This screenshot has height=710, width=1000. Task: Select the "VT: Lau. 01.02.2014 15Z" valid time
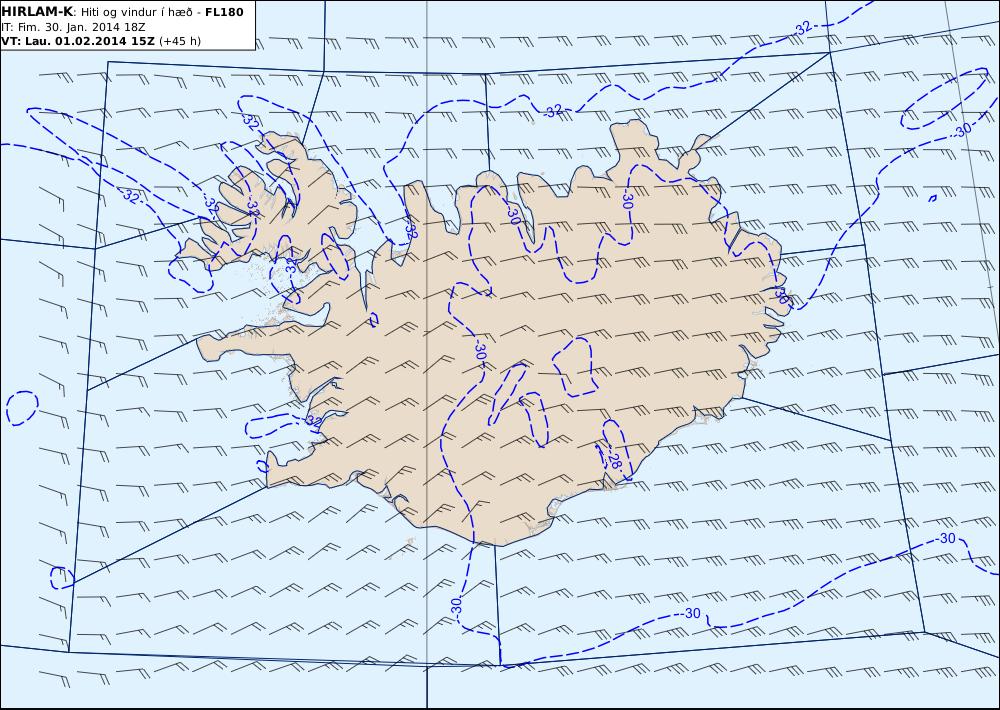[x=78, y=41]
